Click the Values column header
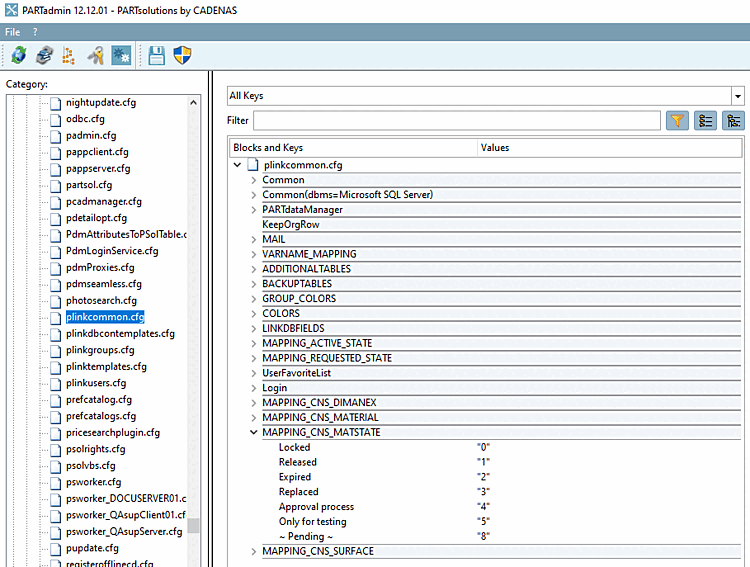Image resolution: width=750 pixels, height=567 pixels. [x=609, y=148]
